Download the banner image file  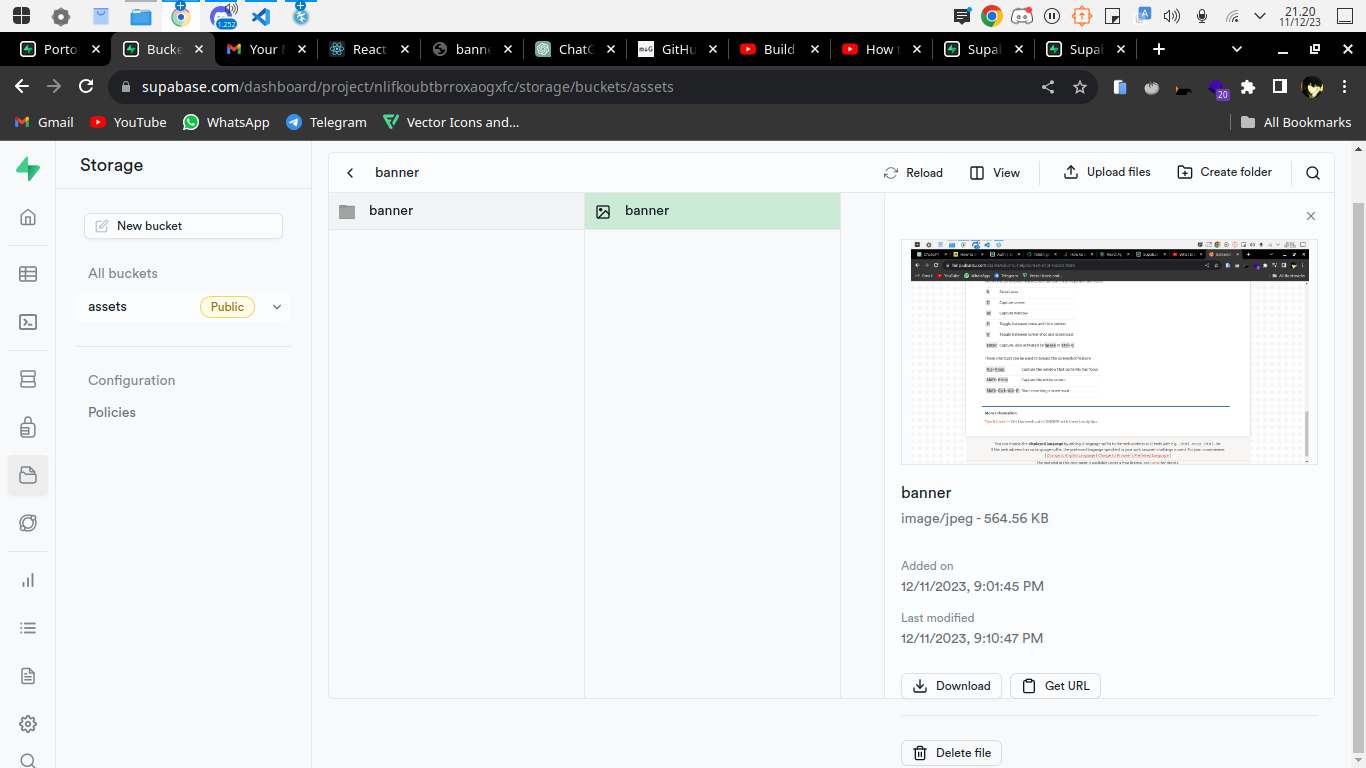[952, 686]
